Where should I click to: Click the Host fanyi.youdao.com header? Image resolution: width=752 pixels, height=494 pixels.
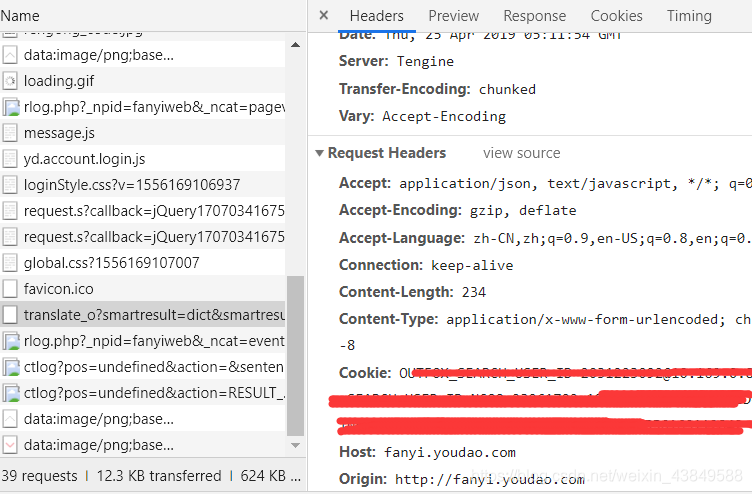coord(427,452)
